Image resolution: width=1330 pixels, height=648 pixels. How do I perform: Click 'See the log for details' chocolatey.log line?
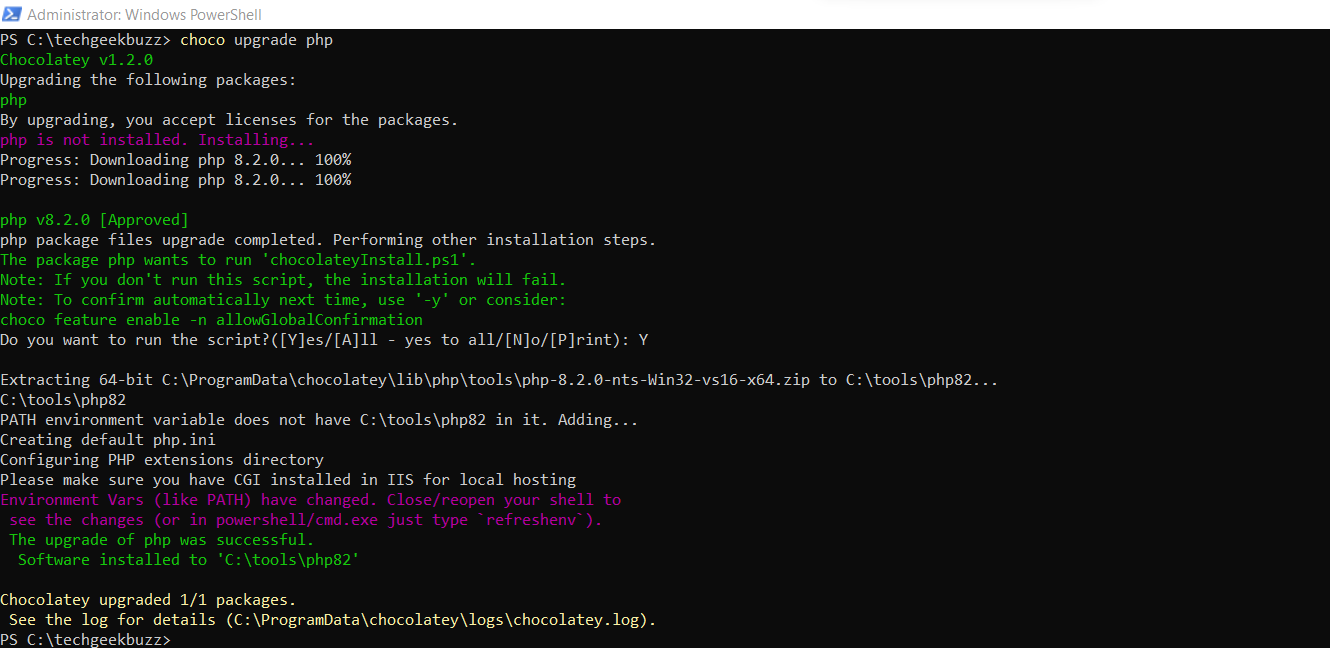pos(333,620)
